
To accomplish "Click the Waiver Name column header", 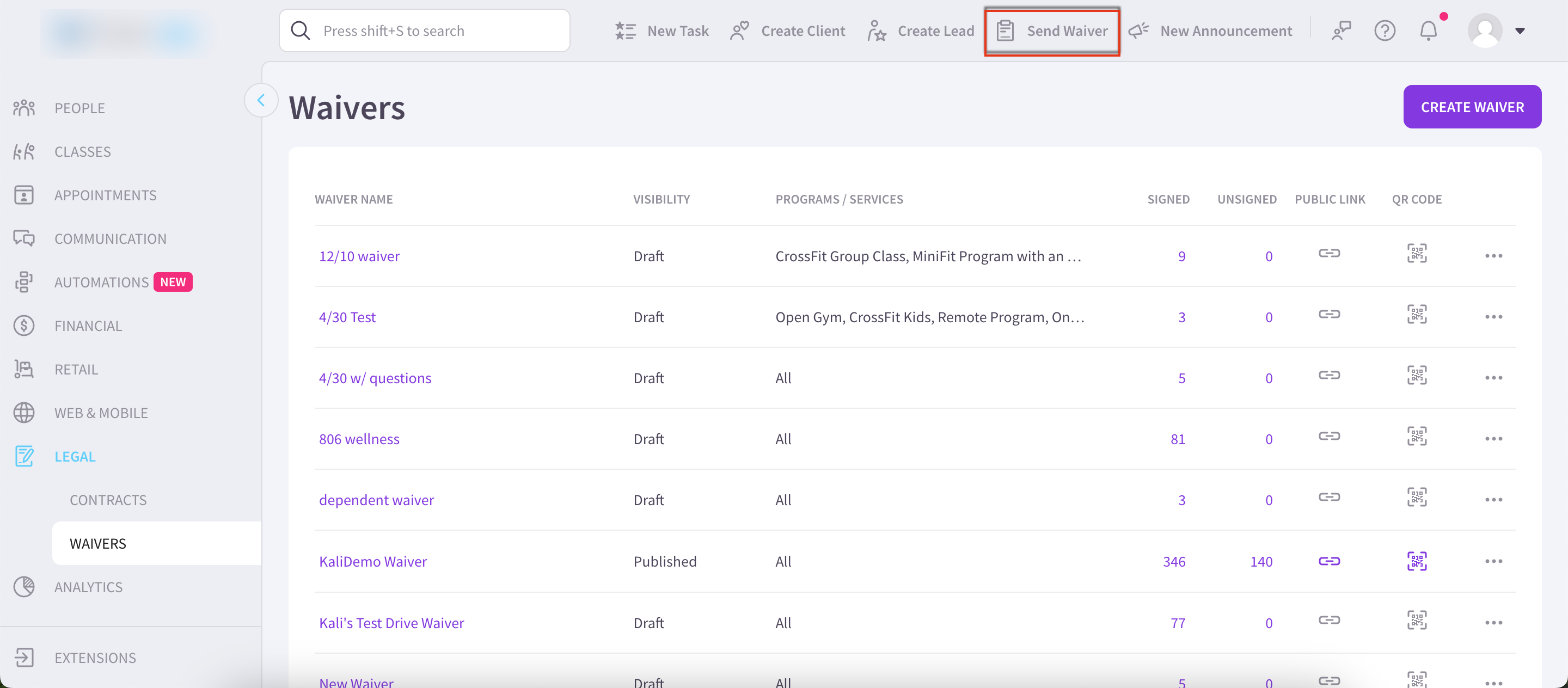I will (x=353, y=199).
